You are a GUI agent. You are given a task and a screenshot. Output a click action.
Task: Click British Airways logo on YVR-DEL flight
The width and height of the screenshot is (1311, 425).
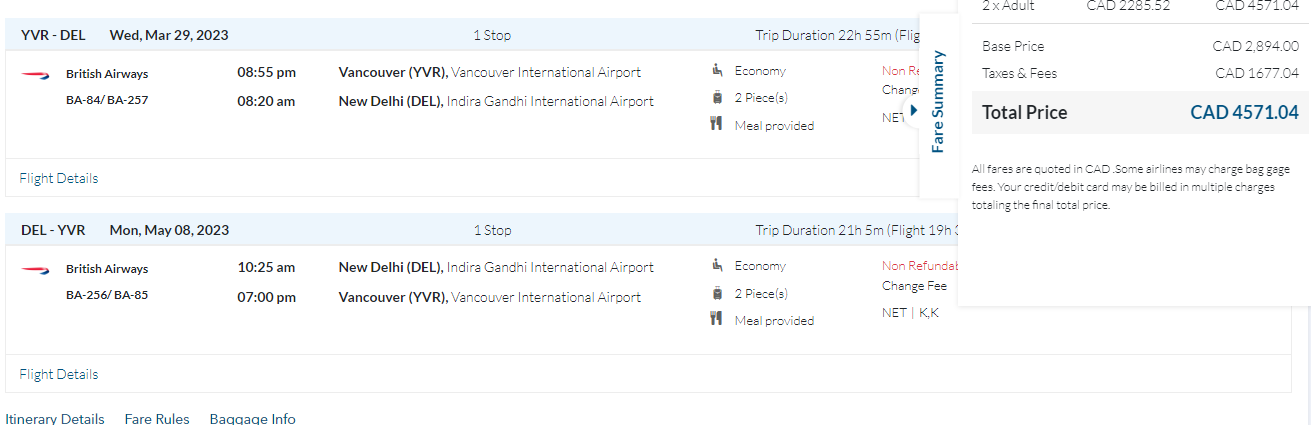[35, 74]
